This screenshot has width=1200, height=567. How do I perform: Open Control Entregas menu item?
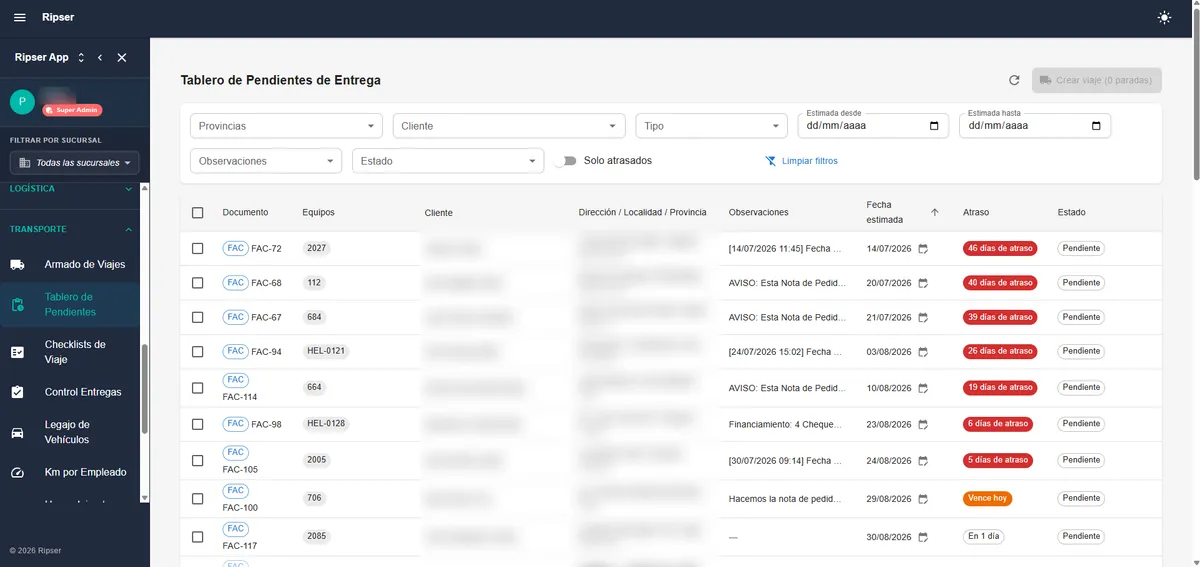point(70,392)
